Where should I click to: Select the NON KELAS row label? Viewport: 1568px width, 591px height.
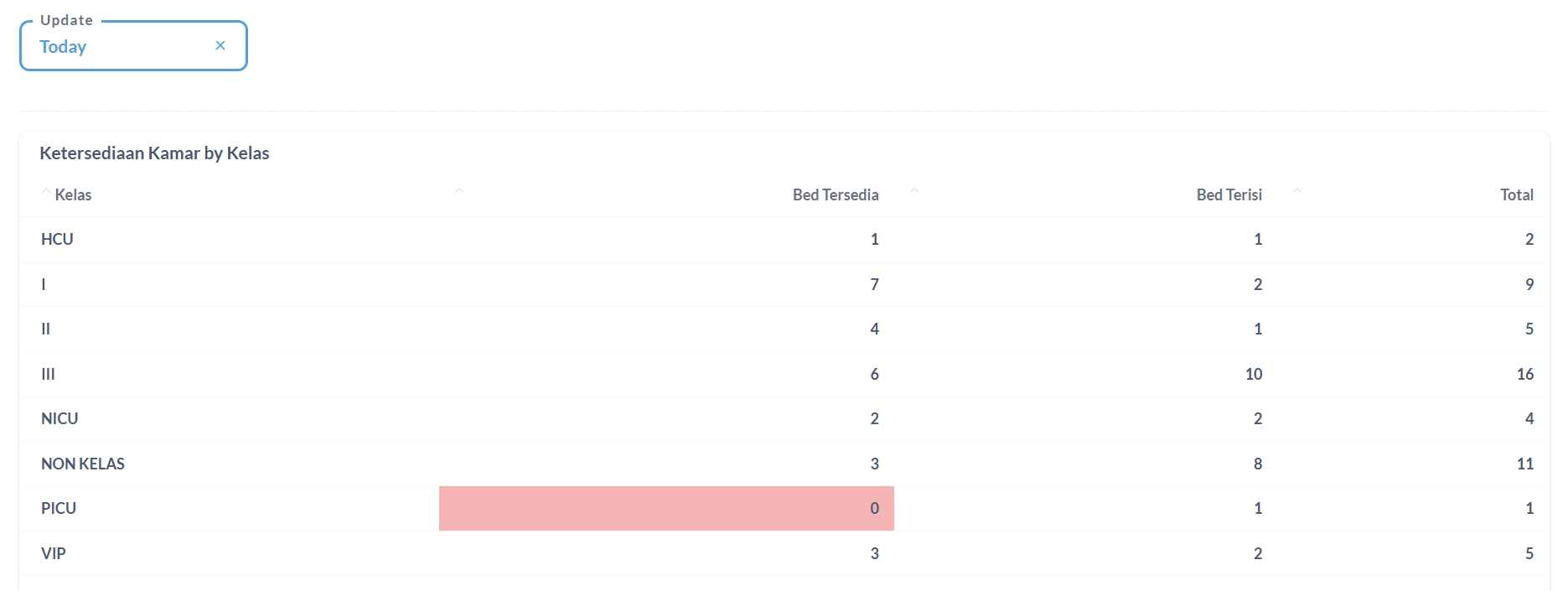coord(83,464)
